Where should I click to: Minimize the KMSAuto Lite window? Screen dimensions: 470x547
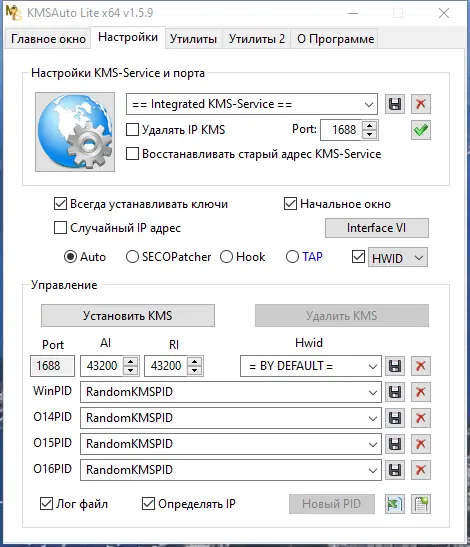[x=353, y=13]
